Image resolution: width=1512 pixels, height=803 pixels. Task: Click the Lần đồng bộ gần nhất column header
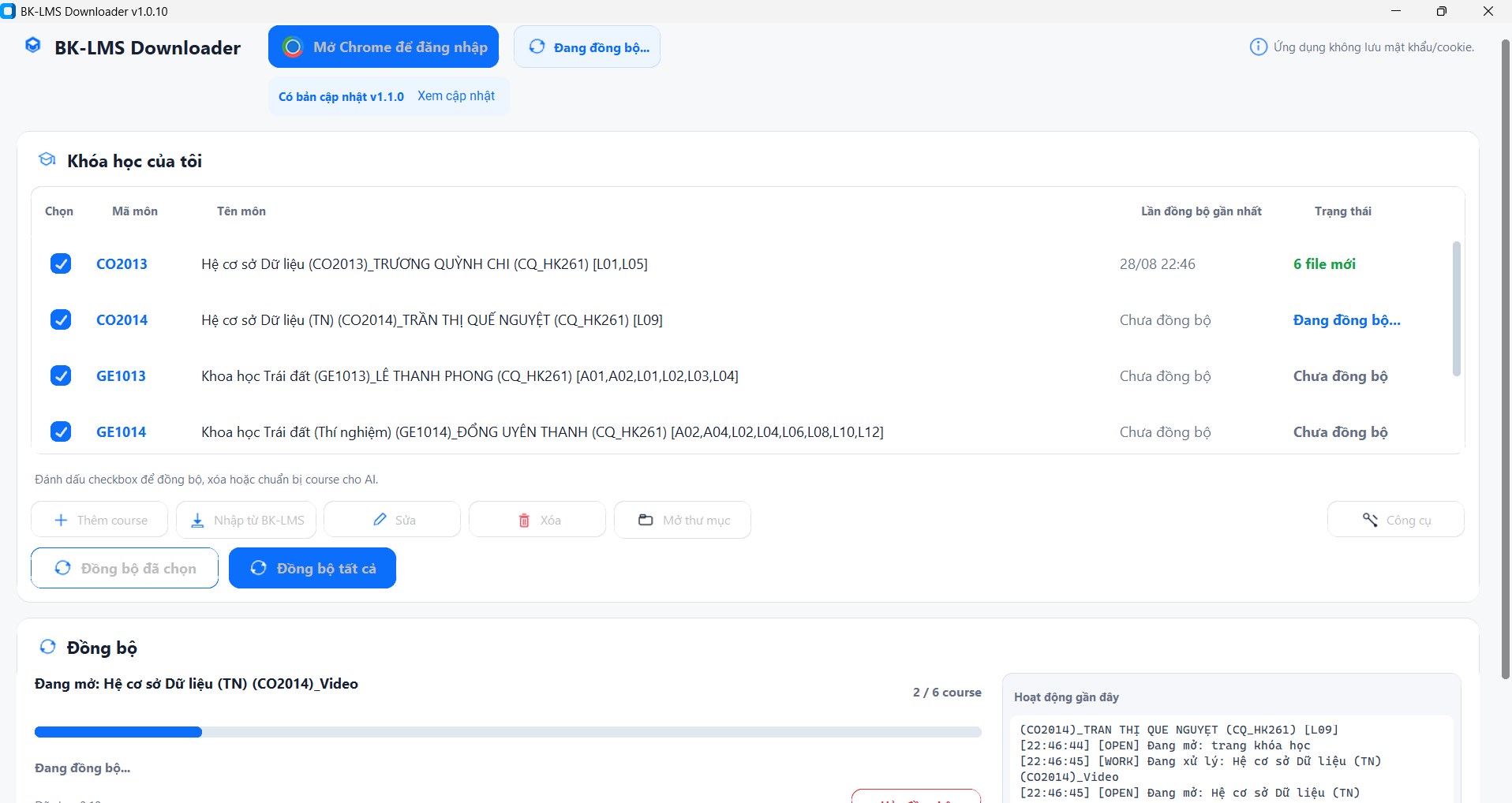[x=1201, y=211]
